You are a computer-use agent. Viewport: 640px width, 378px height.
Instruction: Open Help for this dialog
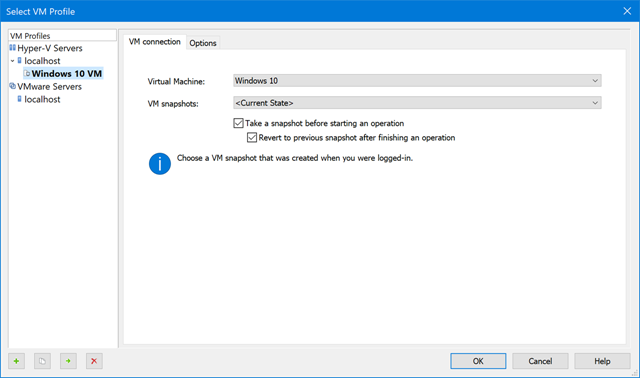click(x=602, y=361)
